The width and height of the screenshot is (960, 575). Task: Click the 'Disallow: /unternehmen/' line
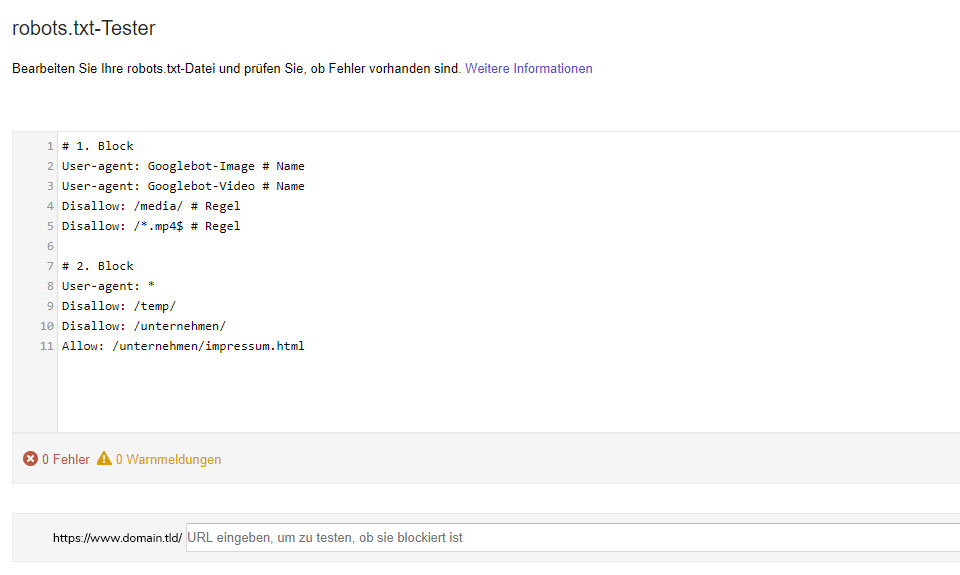pyautogui.click(x=144, y=326)
